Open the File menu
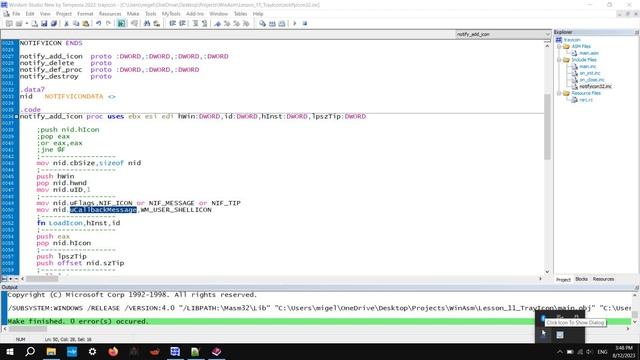 pyautogui.click(x=16, y=14)
